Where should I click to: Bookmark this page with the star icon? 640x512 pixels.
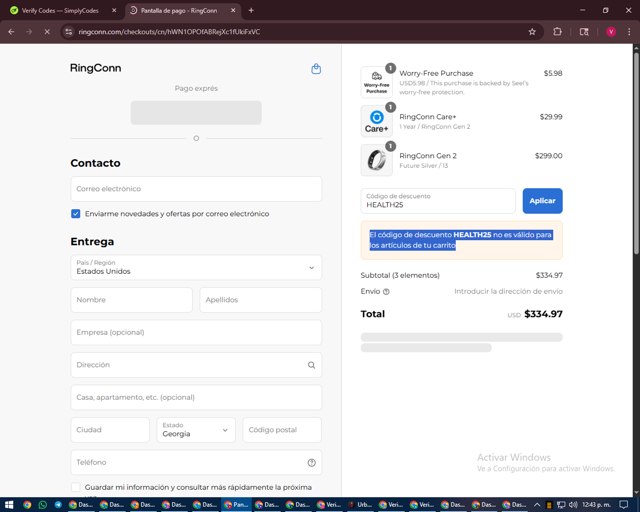[532, 32]
